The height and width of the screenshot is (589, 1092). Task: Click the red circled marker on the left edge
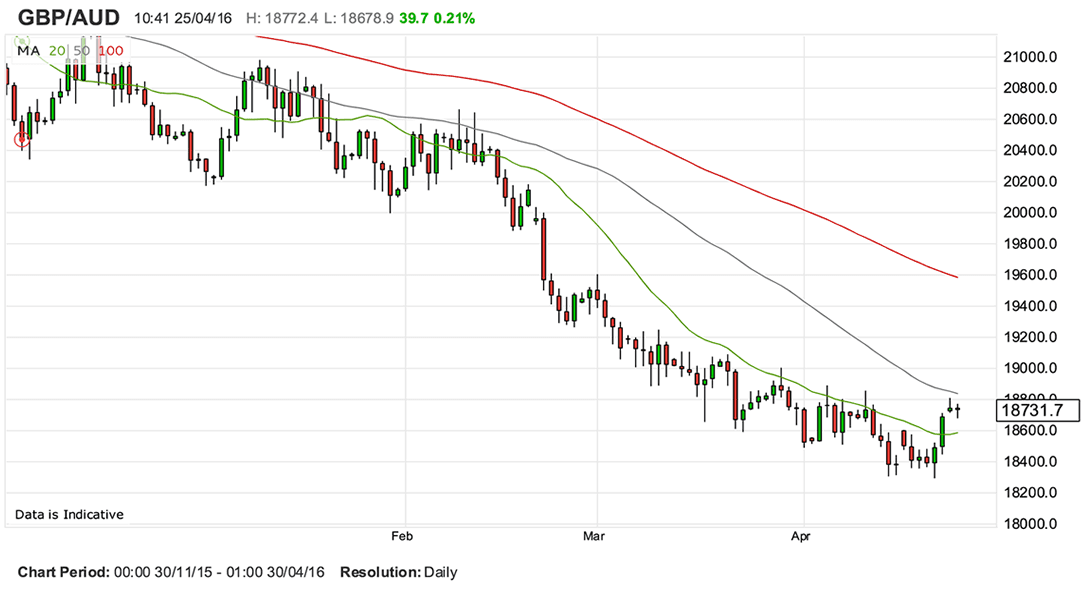point(22,140)
